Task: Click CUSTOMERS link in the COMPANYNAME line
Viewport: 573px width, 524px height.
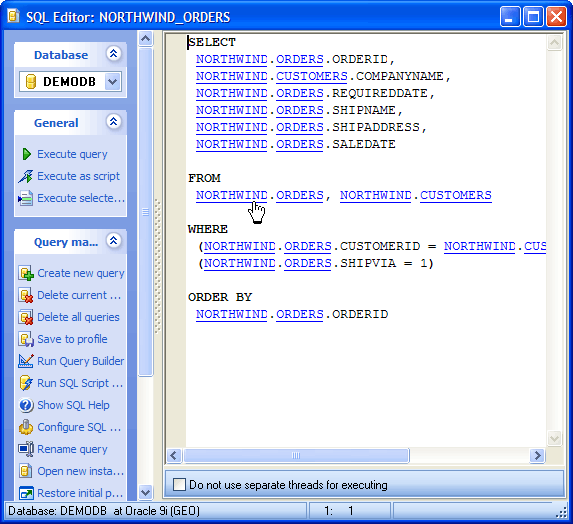Action: (312, 76)
